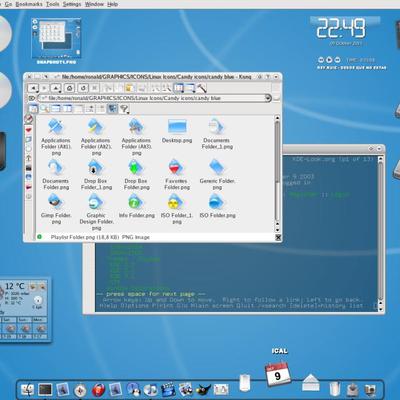Launch the terminal icon in the dock

point(45,389)
